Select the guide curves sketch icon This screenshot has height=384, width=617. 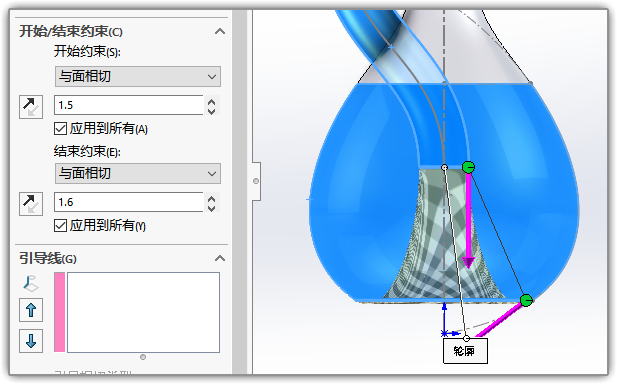pos(31,283)
